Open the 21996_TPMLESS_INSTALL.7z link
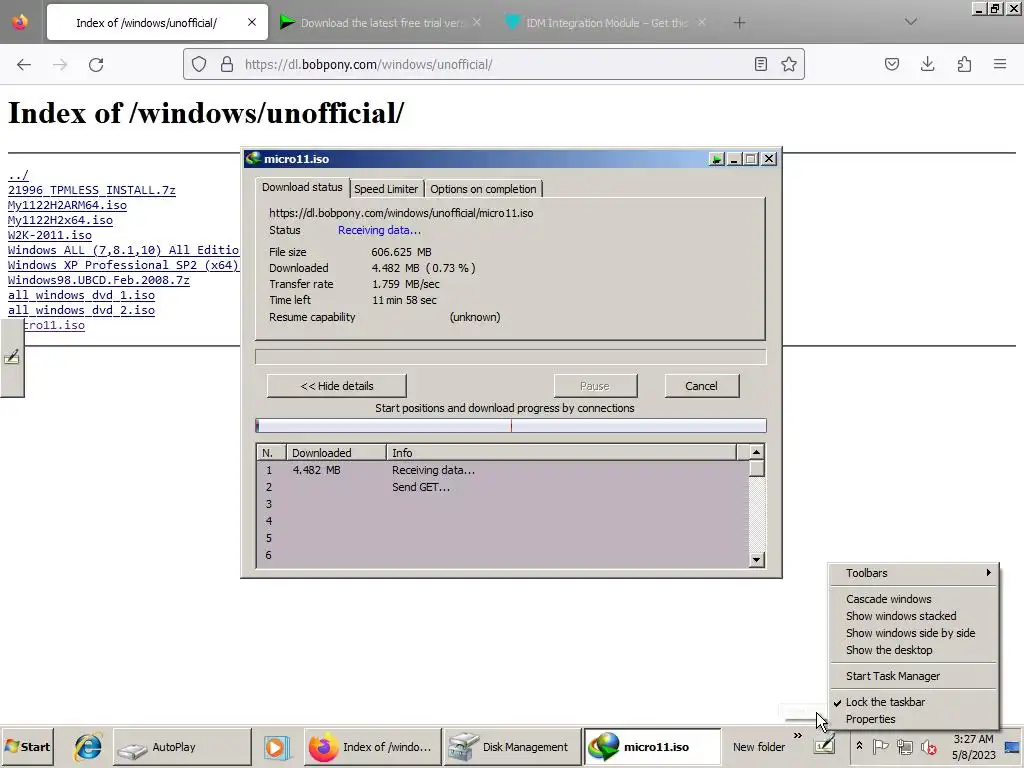1024x768 pixels. [x=91, y=190]
